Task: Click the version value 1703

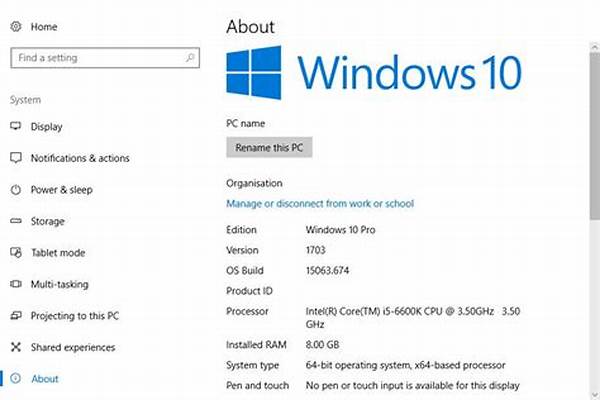Action: point(315,250)
